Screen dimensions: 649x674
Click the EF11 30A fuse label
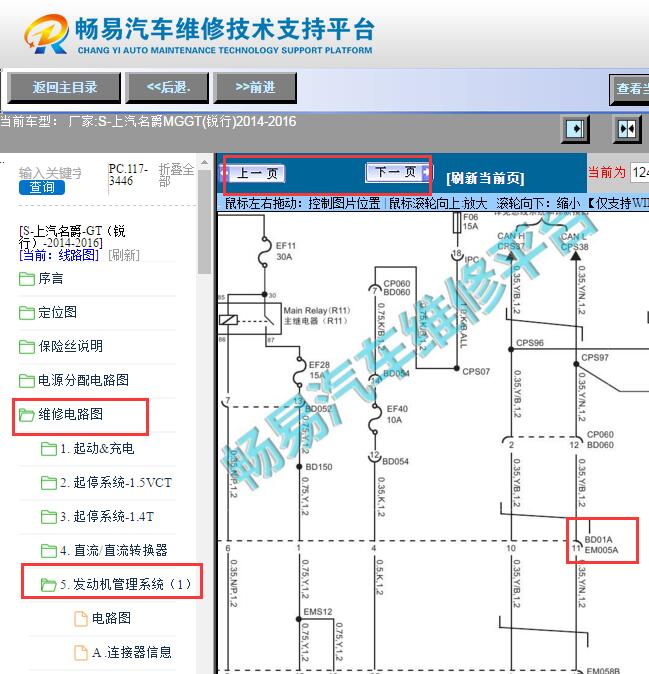coord(286,251)
